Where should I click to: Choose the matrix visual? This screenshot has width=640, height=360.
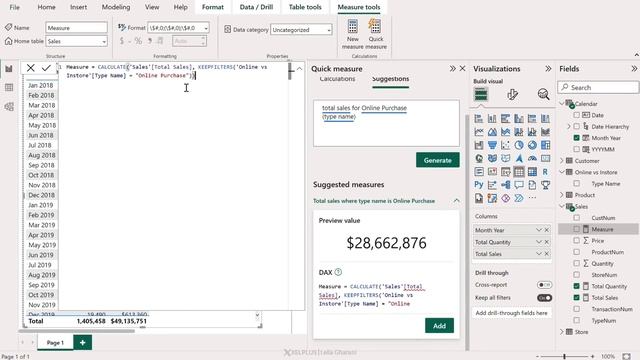(532, 172)
